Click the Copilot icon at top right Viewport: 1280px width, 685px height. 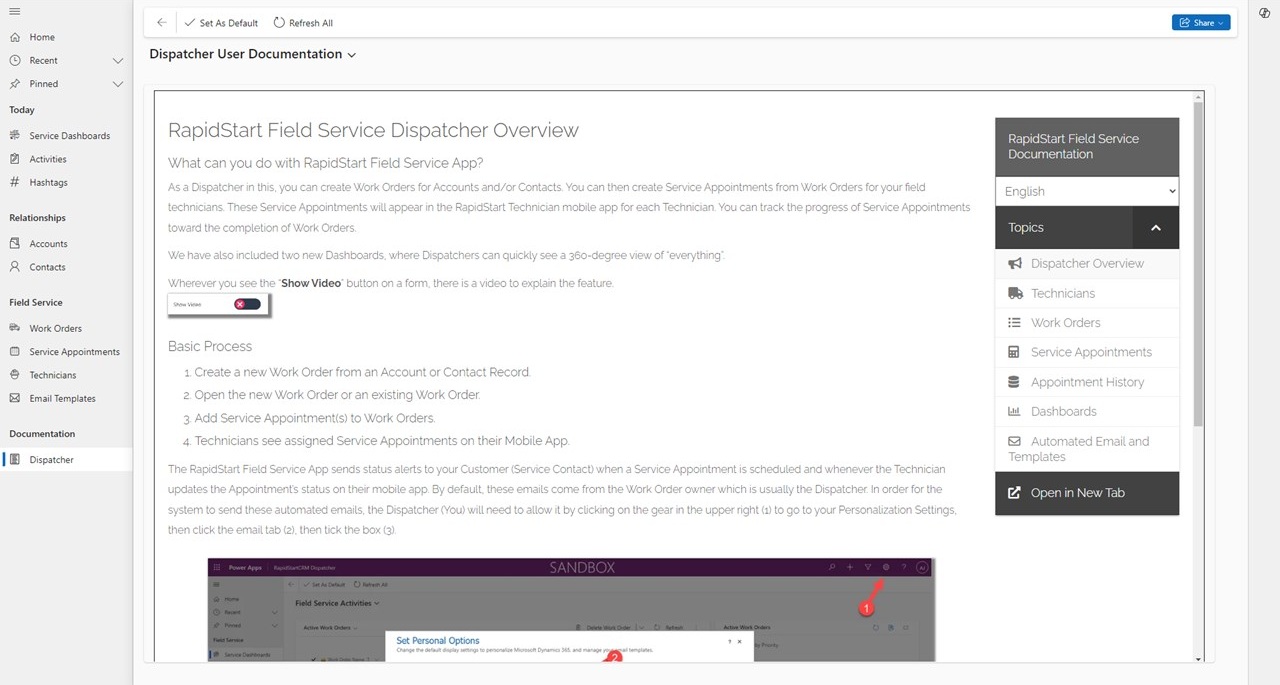click(1264, 12)
